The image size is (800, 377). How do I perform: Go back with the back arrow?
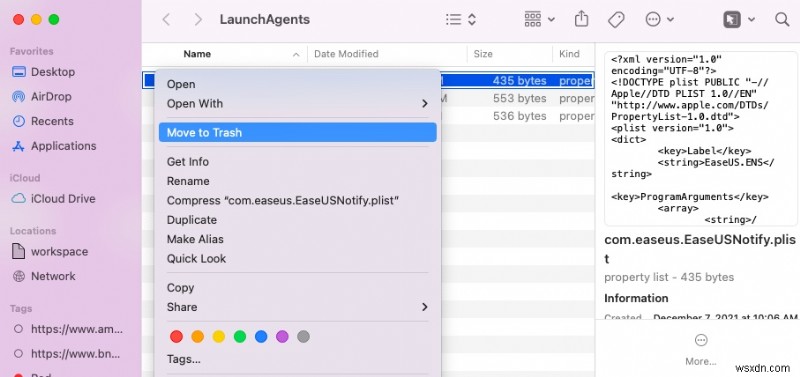pos(166,20)
